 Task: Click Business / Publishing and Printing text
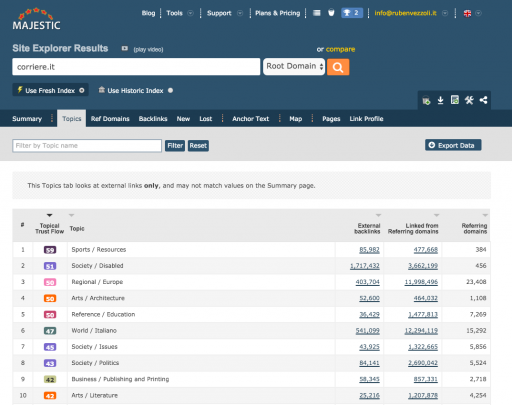120,379
